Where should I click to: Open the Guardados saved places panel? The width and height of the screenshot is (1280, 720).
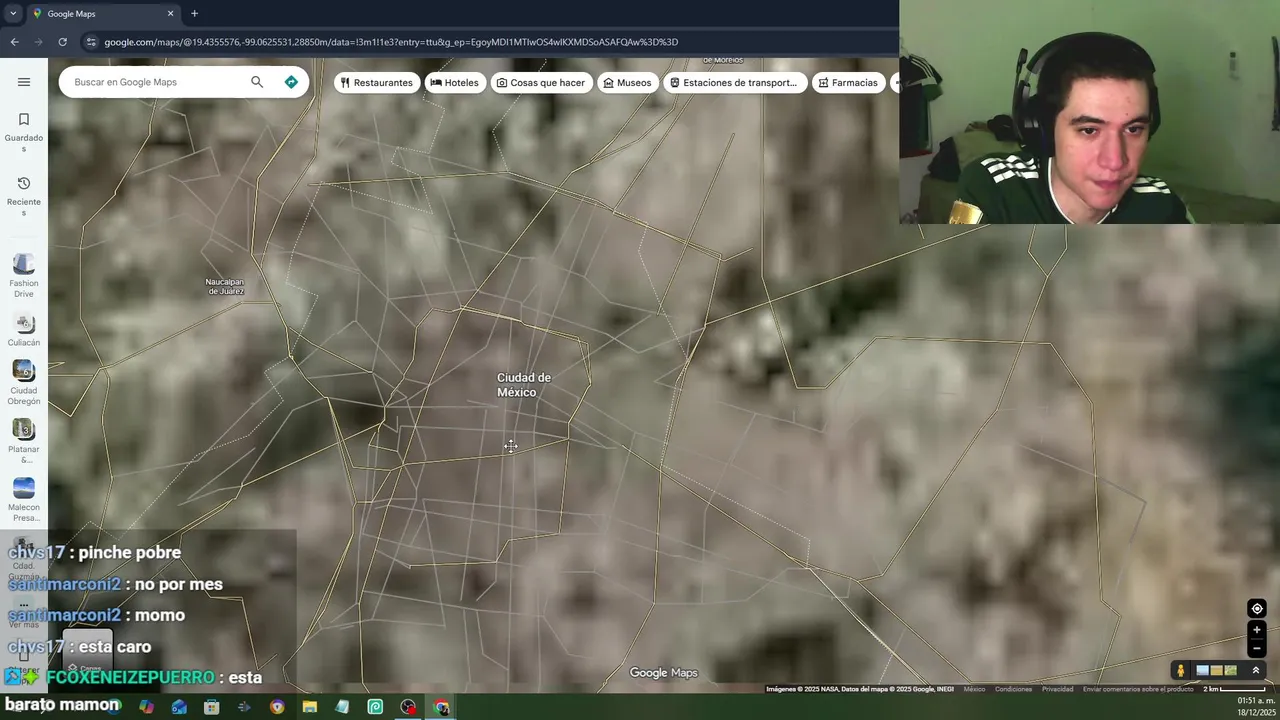24,132
